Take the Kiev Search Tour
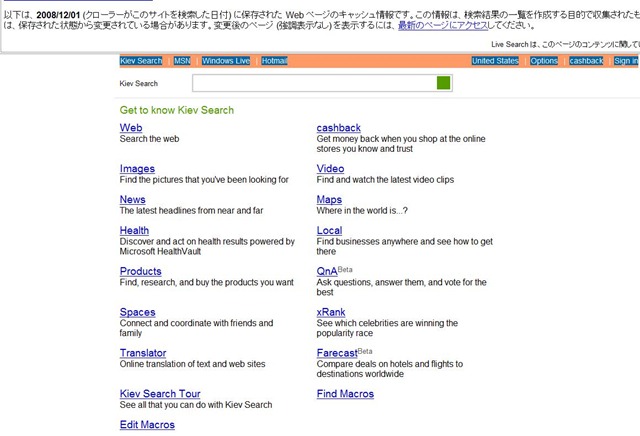The image size is (640, 436). tap(160, 394)
